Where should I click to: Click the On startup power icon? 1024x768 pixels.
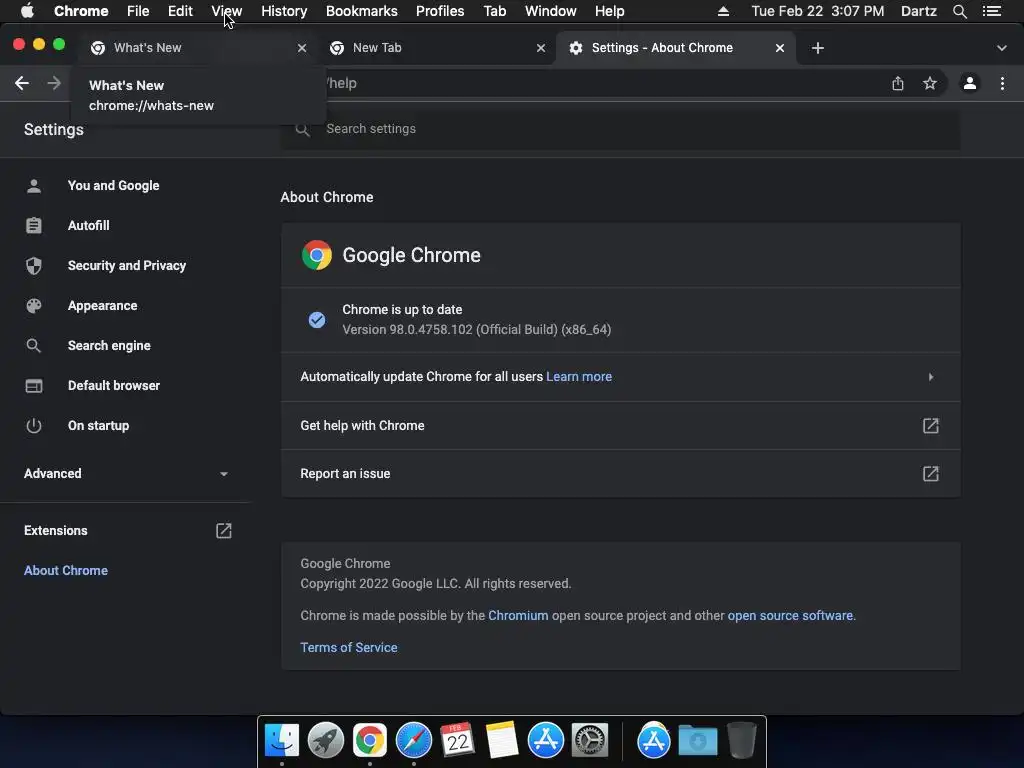(x=34, y=426)
